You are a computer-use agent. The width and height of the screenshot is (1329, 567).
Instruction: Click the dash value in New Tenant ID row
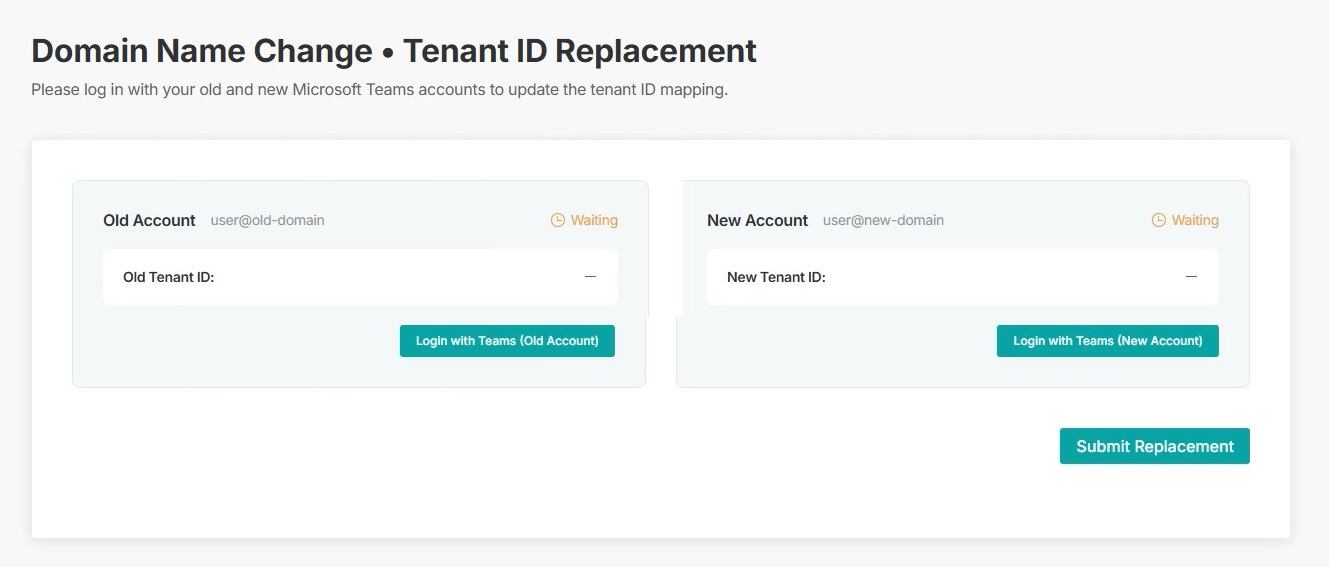point(1191,276)
